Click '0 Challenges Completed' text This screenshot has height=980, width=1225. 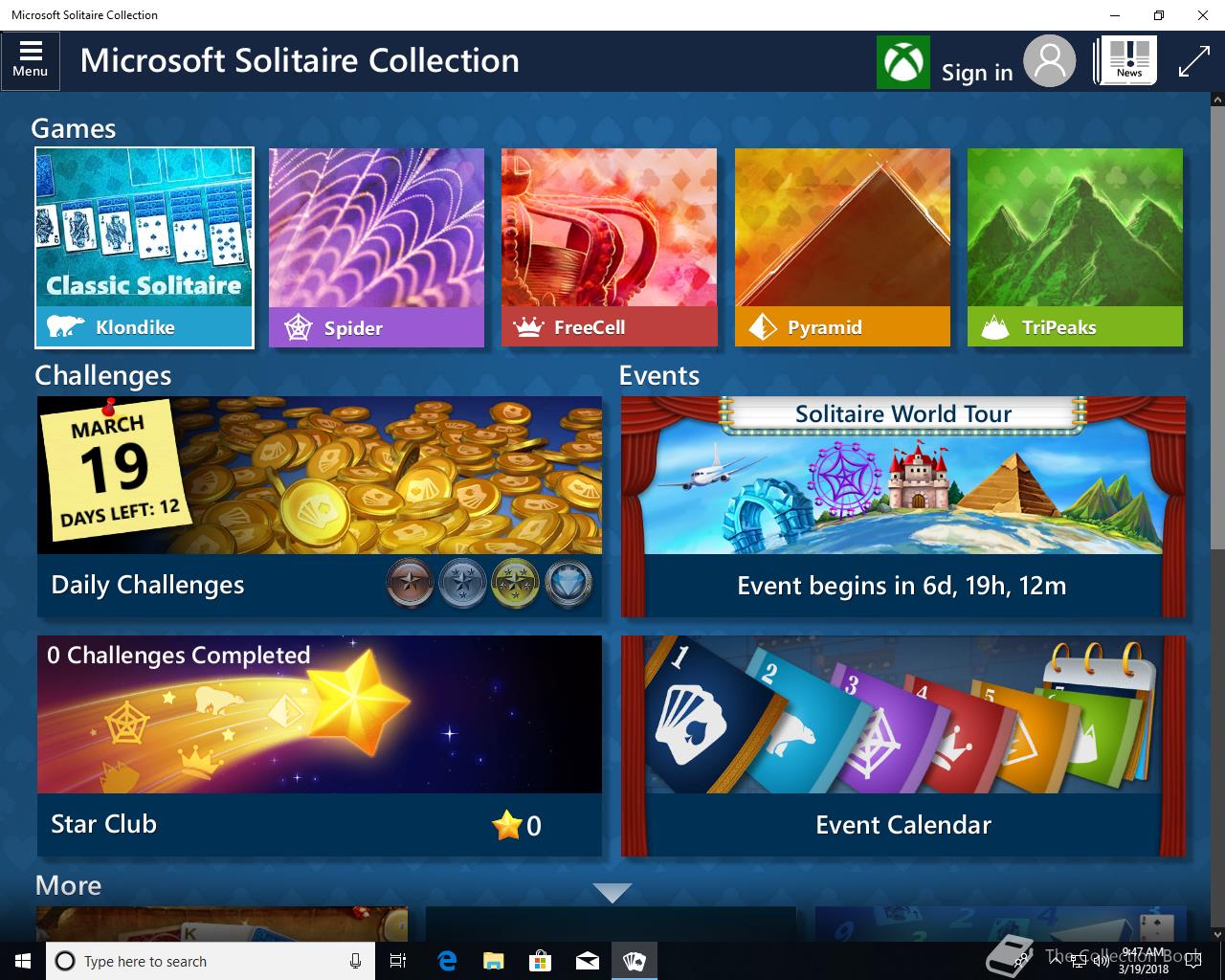(x=179, y=656)
